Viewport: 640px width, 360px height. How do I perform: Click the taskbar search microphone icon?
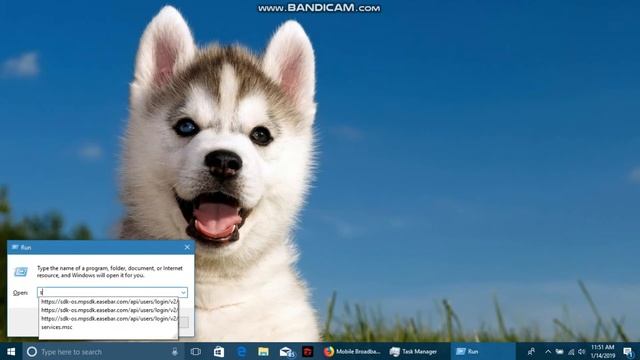tap(175, 351)
